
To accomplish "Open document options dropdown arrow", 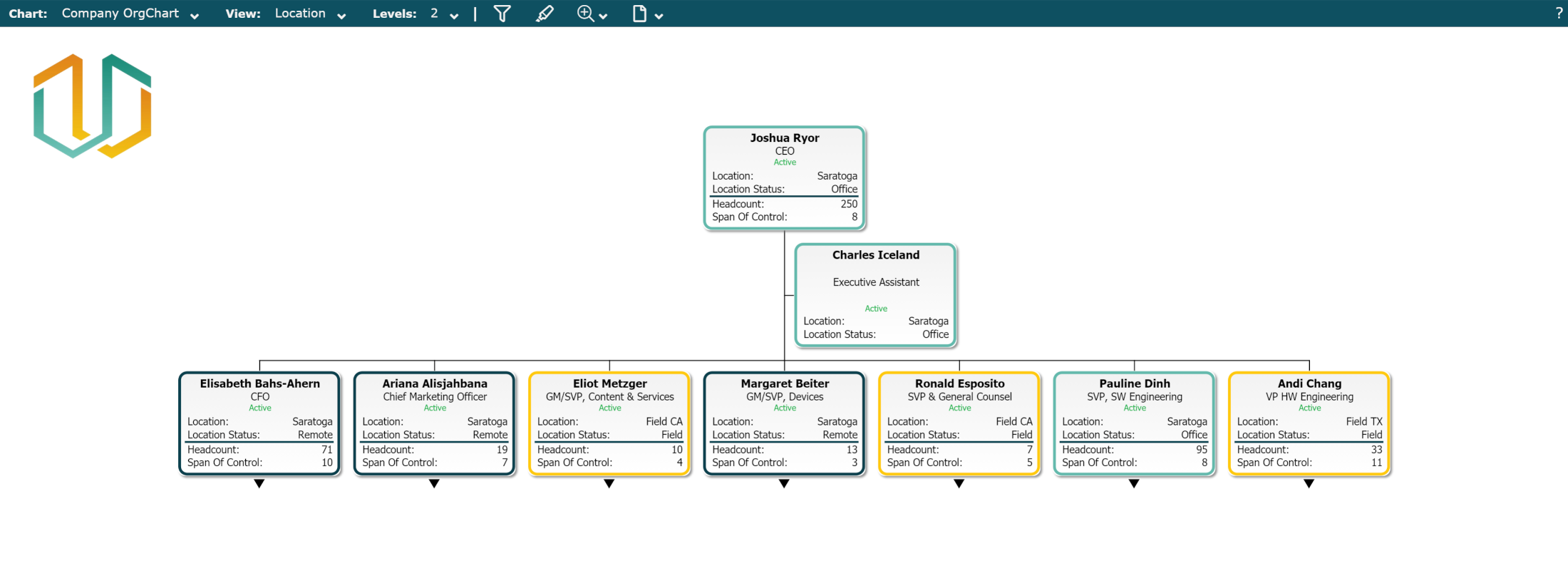I will point(659,16).
